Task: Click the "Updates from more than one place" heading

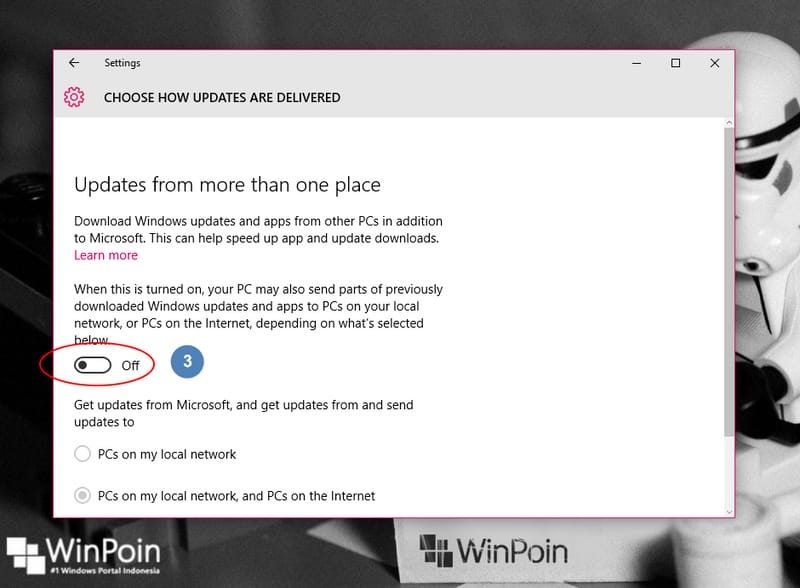Action: click(227, 185)
